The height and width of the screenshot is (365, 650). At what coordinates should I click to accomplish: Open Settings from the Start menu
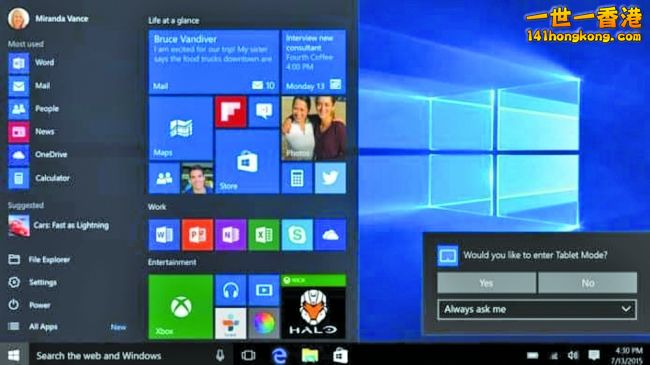click(42, 282)
